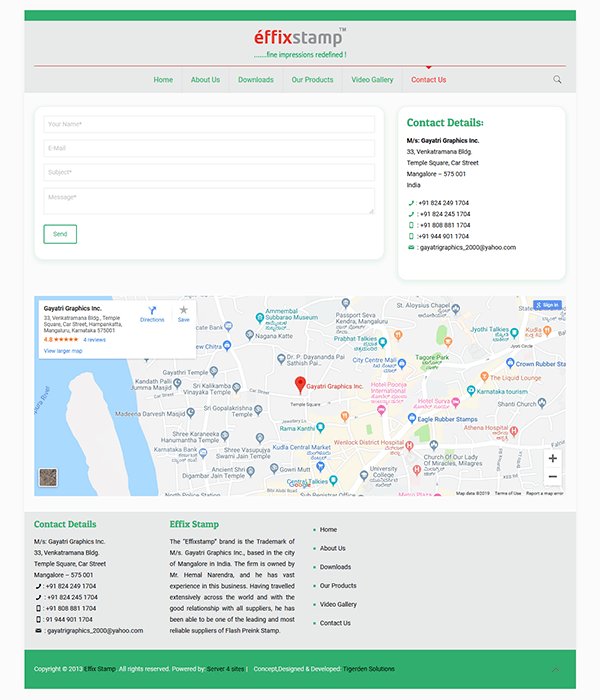Click City Centre Mall marker on map
The height and width of the screenshot is (700, 600).
(x=402, y=364)
